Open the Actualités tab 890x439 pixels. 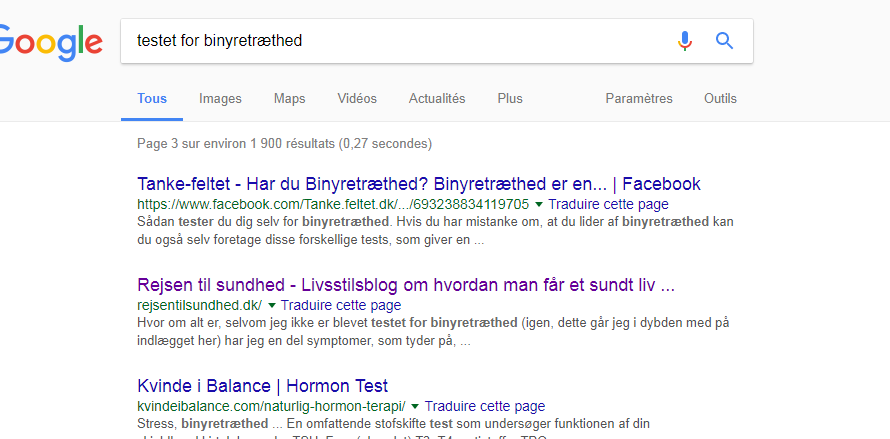[x=437, y=98]
